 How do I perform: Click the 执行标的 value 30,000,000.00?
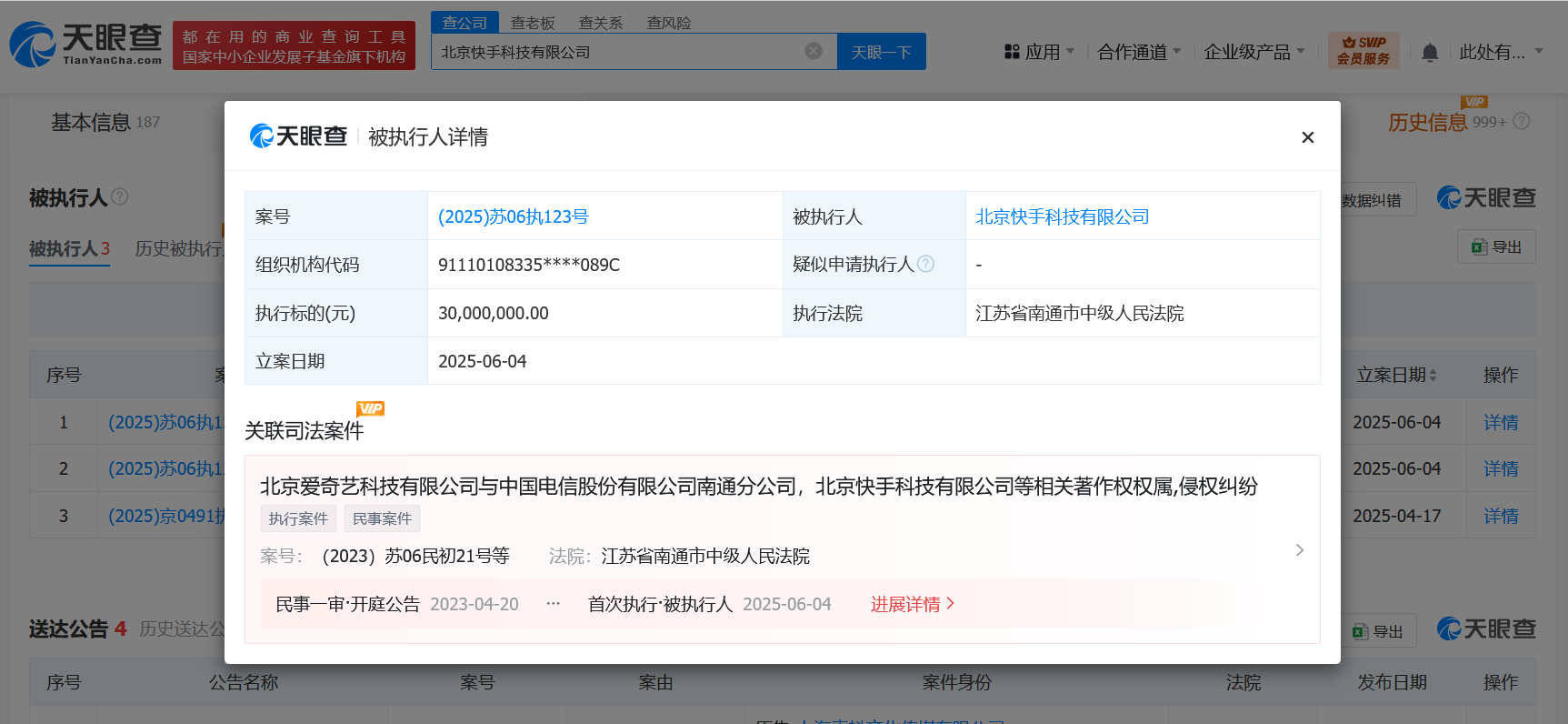(494, 313)
